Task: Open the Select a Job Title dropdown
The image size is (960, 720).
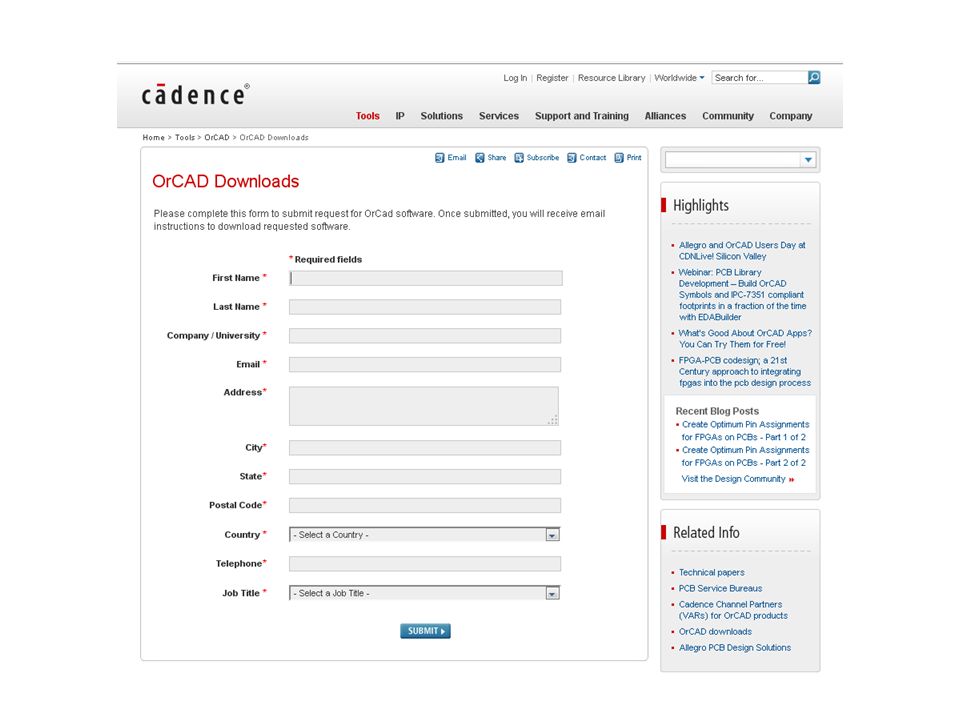Action: pyautogui.click(x=424, y=593)
